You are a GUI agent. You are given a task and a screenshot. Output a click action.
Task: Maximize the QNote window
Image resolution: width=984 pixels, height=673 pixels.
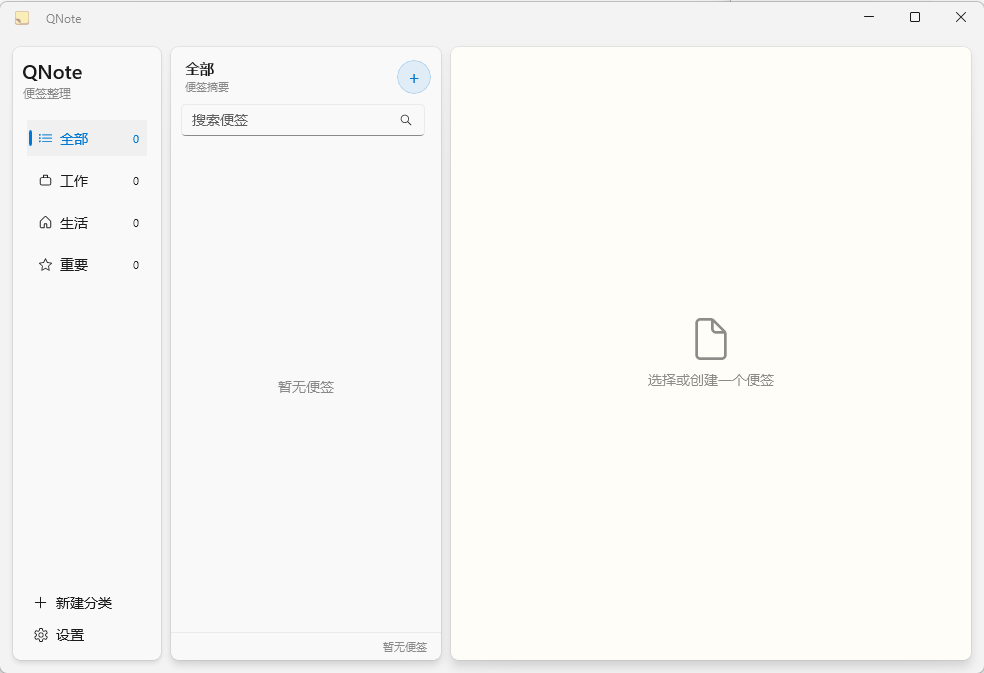pyautogui.click(x=915, y=17)
